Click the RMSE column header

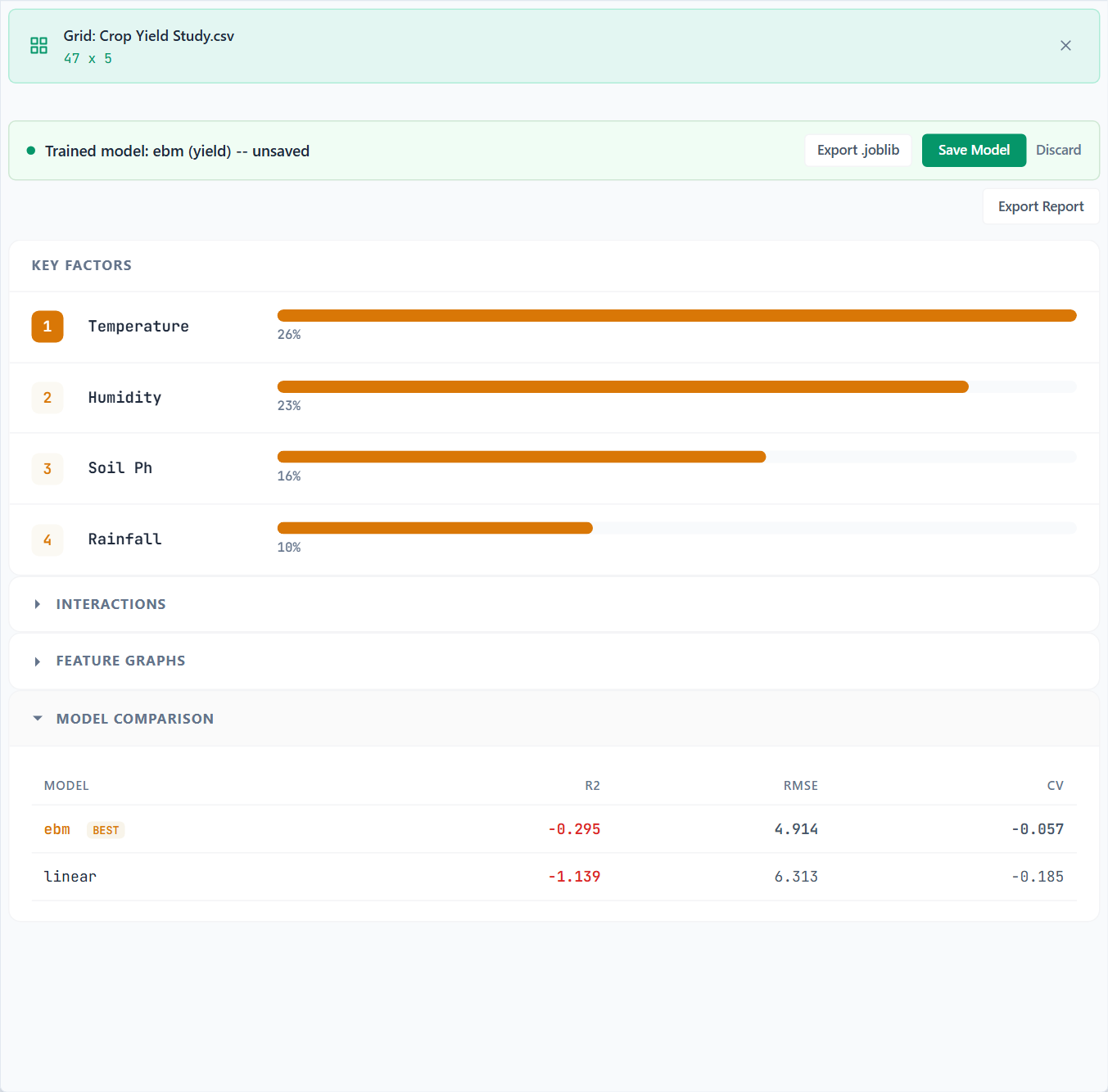point(800,786)
